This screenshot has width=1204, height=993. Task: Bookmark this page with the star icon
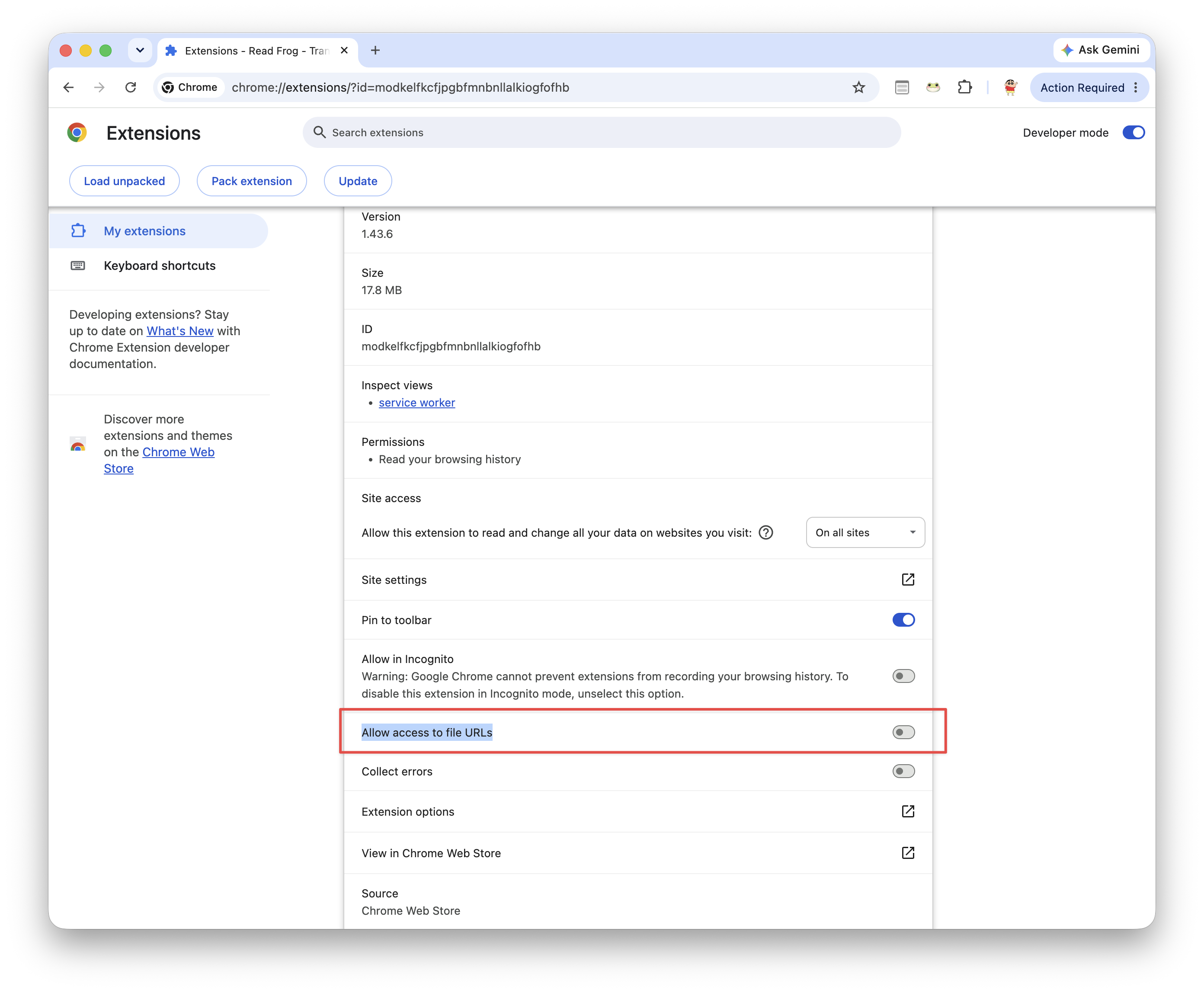click(858, 87)
